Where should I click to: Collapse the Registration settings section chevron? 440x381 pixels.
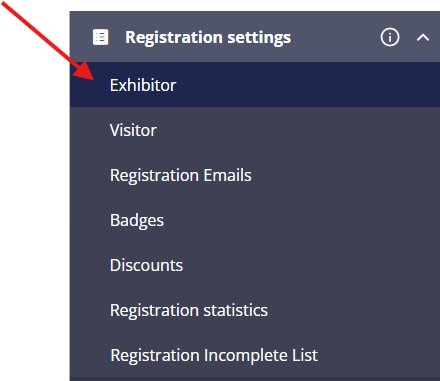423,37
